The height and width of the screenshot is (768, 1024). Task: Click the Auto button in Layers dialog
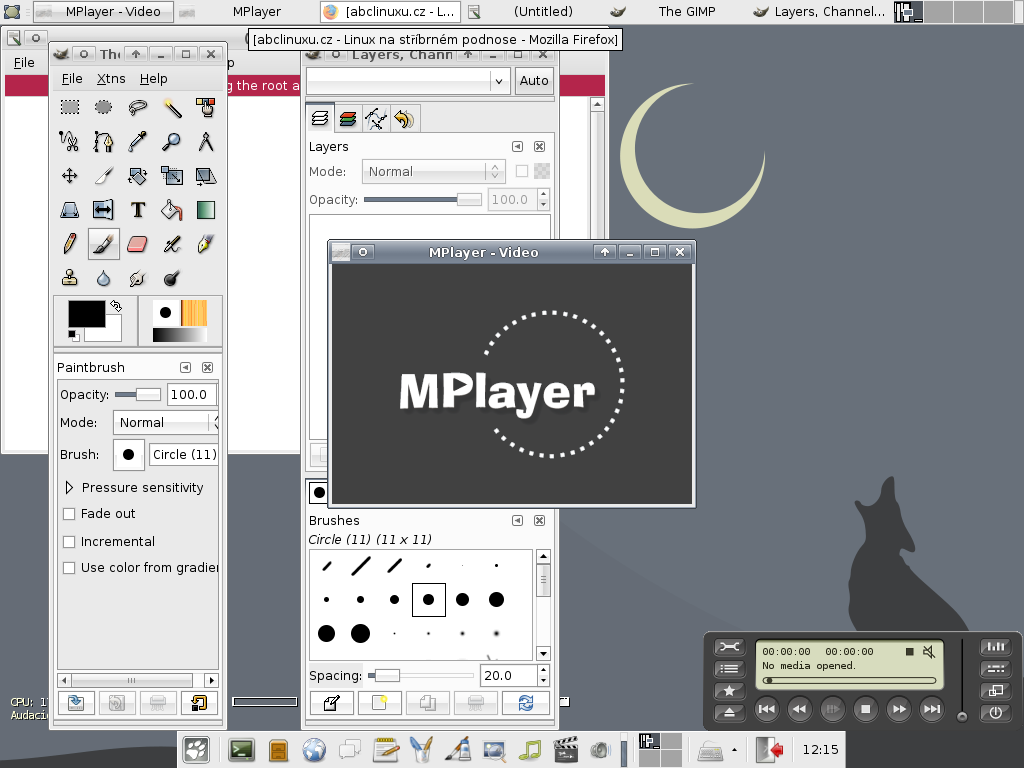coord(534,81)
